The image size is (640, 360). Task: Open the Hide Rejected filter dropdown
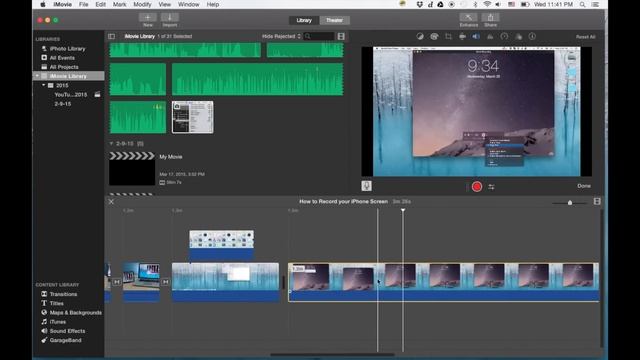tap(281, 36)
